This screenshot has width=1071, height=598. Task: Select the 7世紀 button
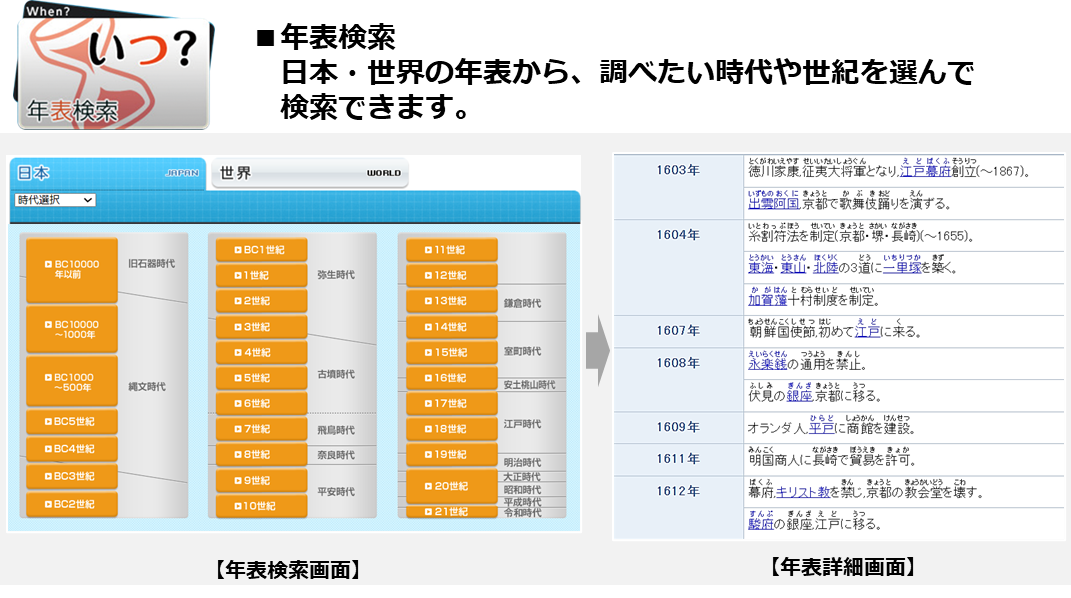(x=261, y=429)
